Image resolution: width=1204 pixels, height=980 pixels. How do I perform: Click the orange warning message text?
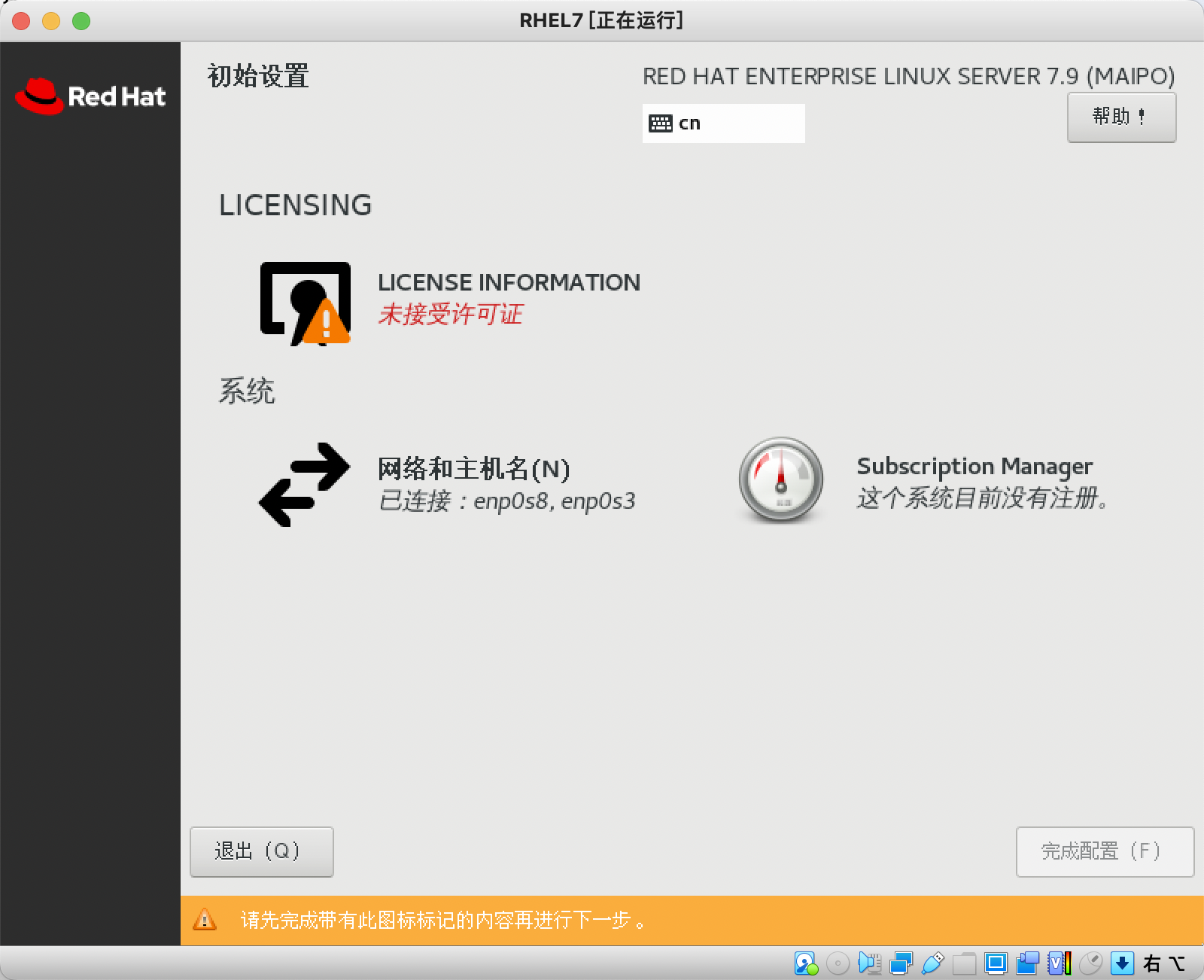click(443, 921)
